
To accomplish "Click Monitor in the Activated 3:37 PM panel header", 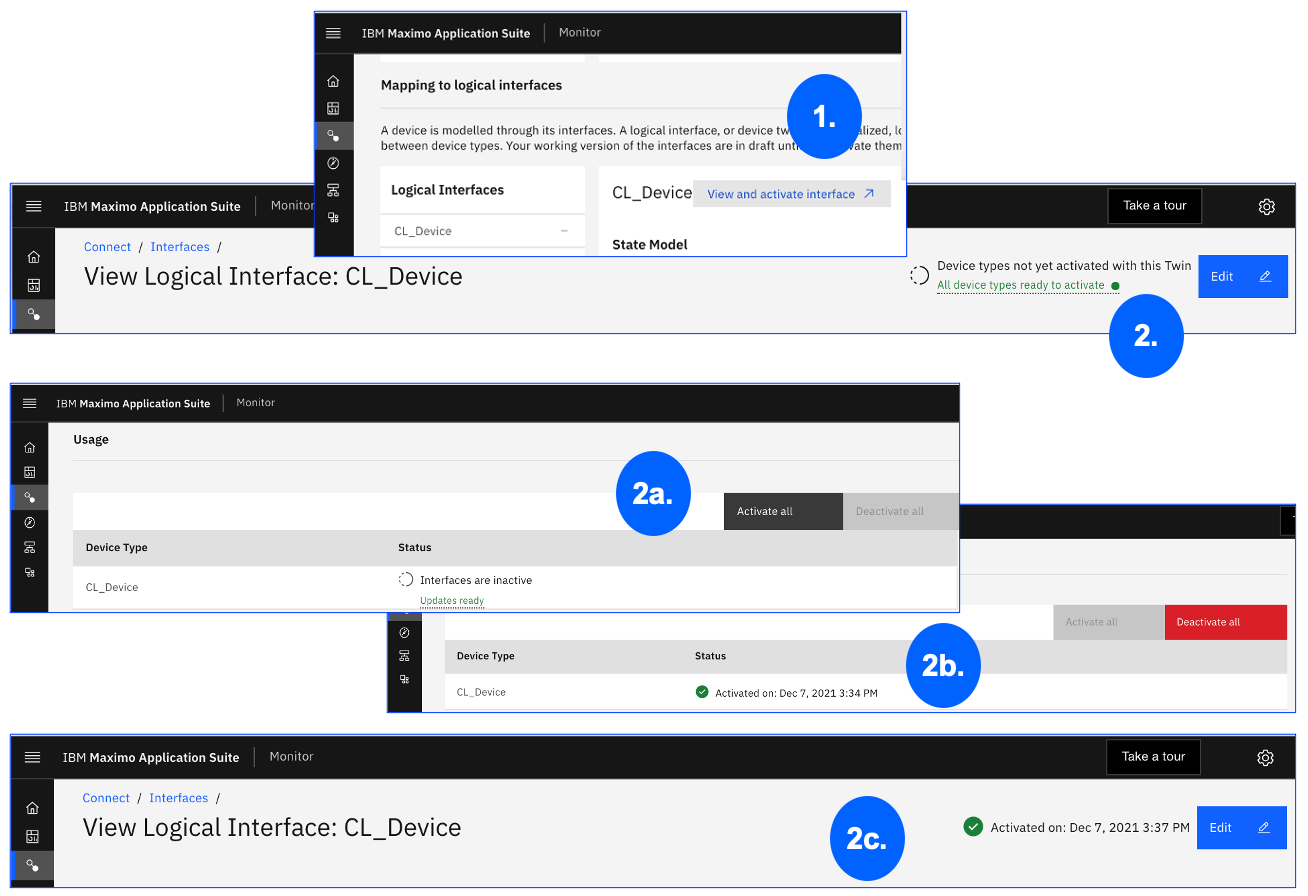I will (292, 757).
